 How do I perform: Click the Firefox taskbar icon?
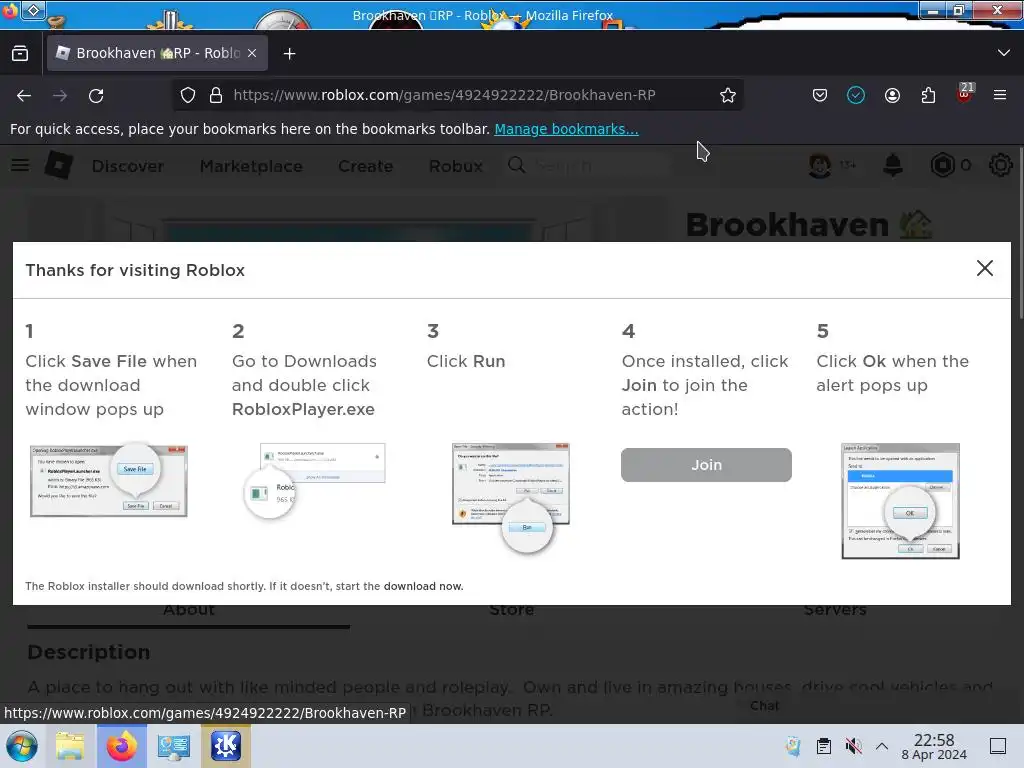coord(121,746)
